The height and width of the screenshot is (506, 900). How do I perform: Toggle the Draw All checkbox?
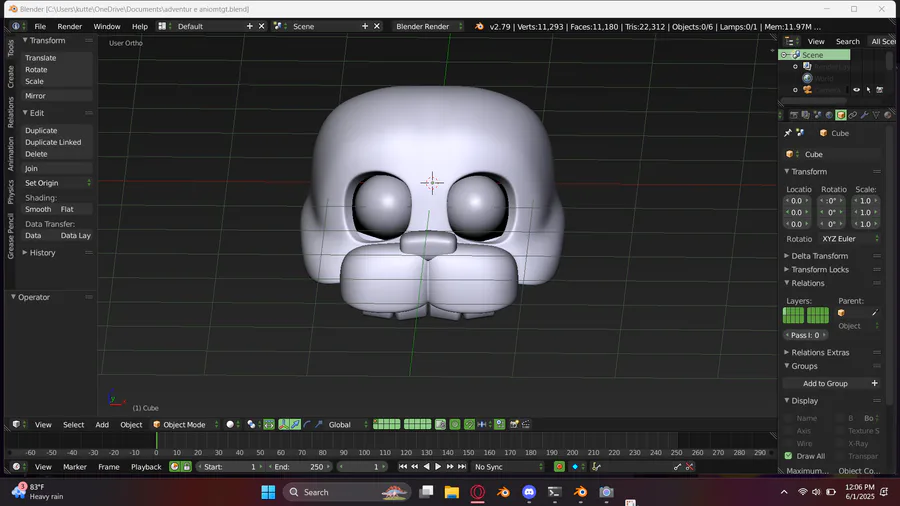click(789, 456)
